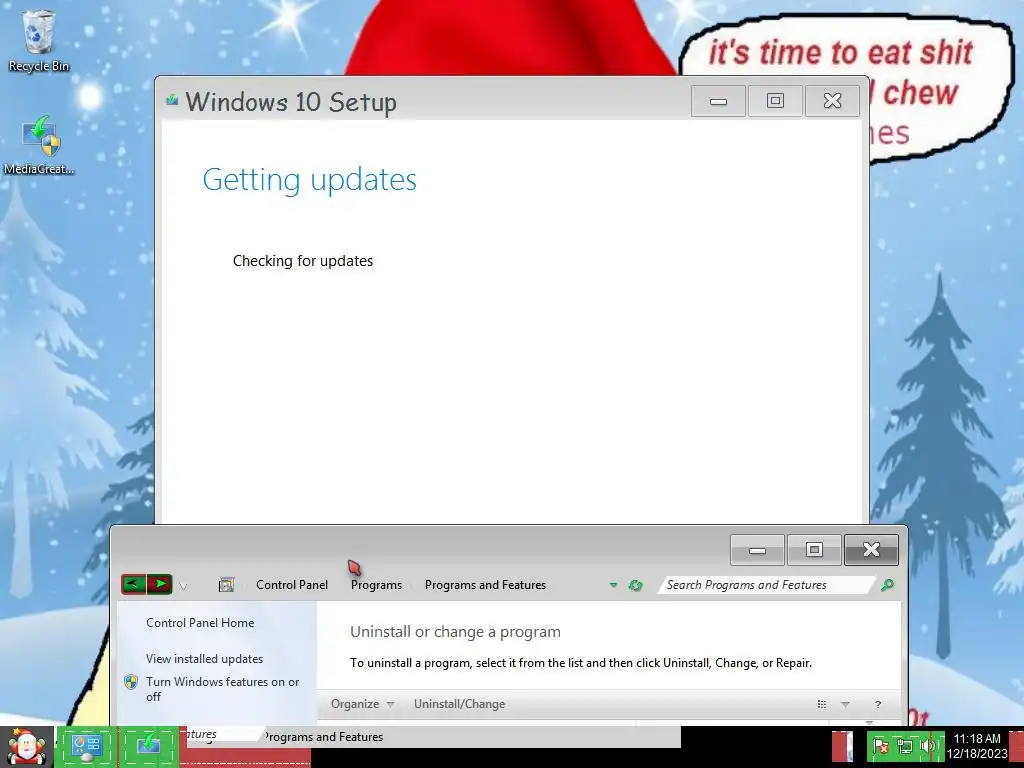The width and height of the screenshot is (1024, 768).
Task: Maximize the Windows 10 Setup window
Action: (x=775, y=101)
